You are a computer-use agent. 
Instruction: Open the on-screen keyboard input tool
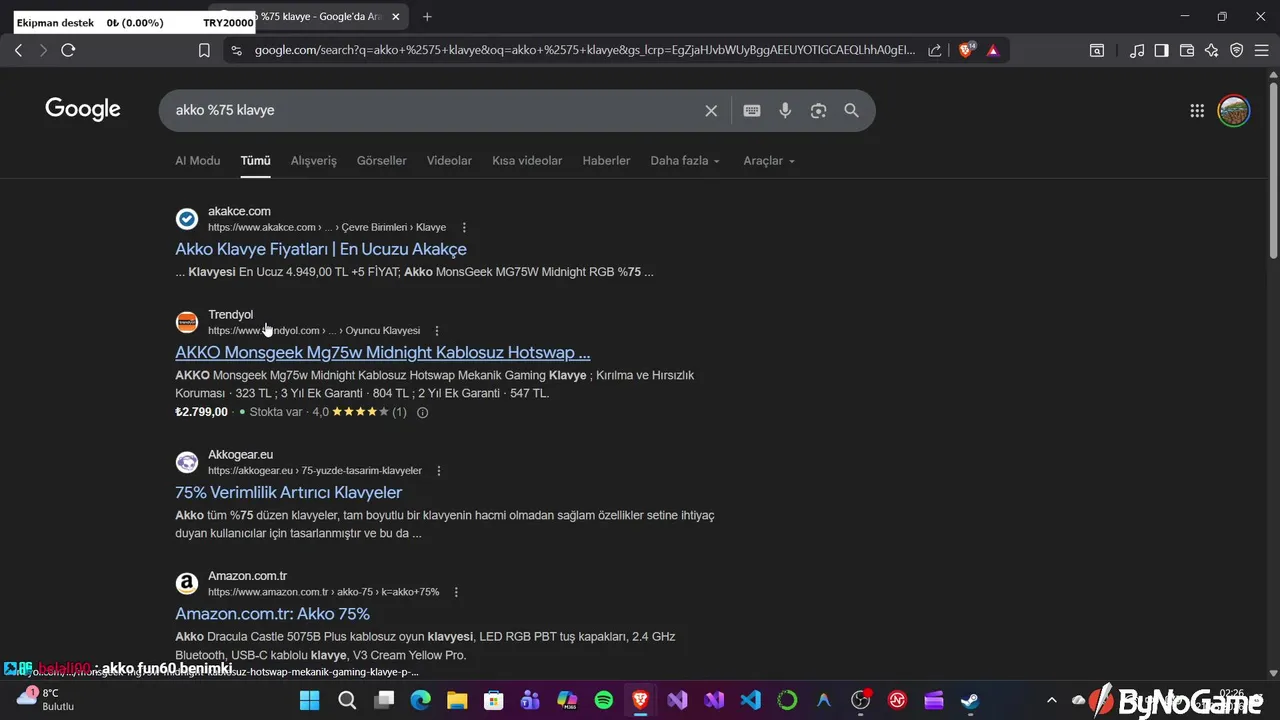pos(752,111)
